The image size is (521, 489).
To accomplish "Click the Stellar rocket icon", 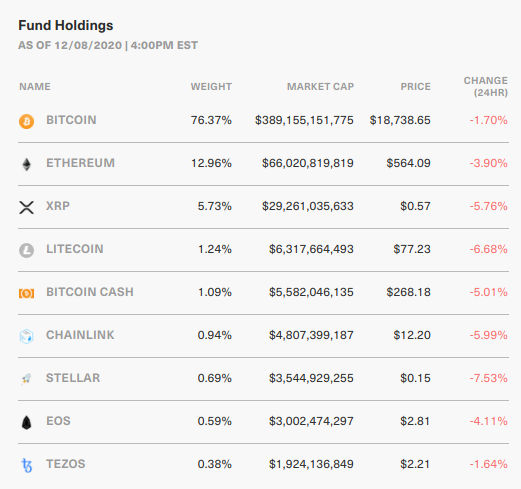I will 26,379.
